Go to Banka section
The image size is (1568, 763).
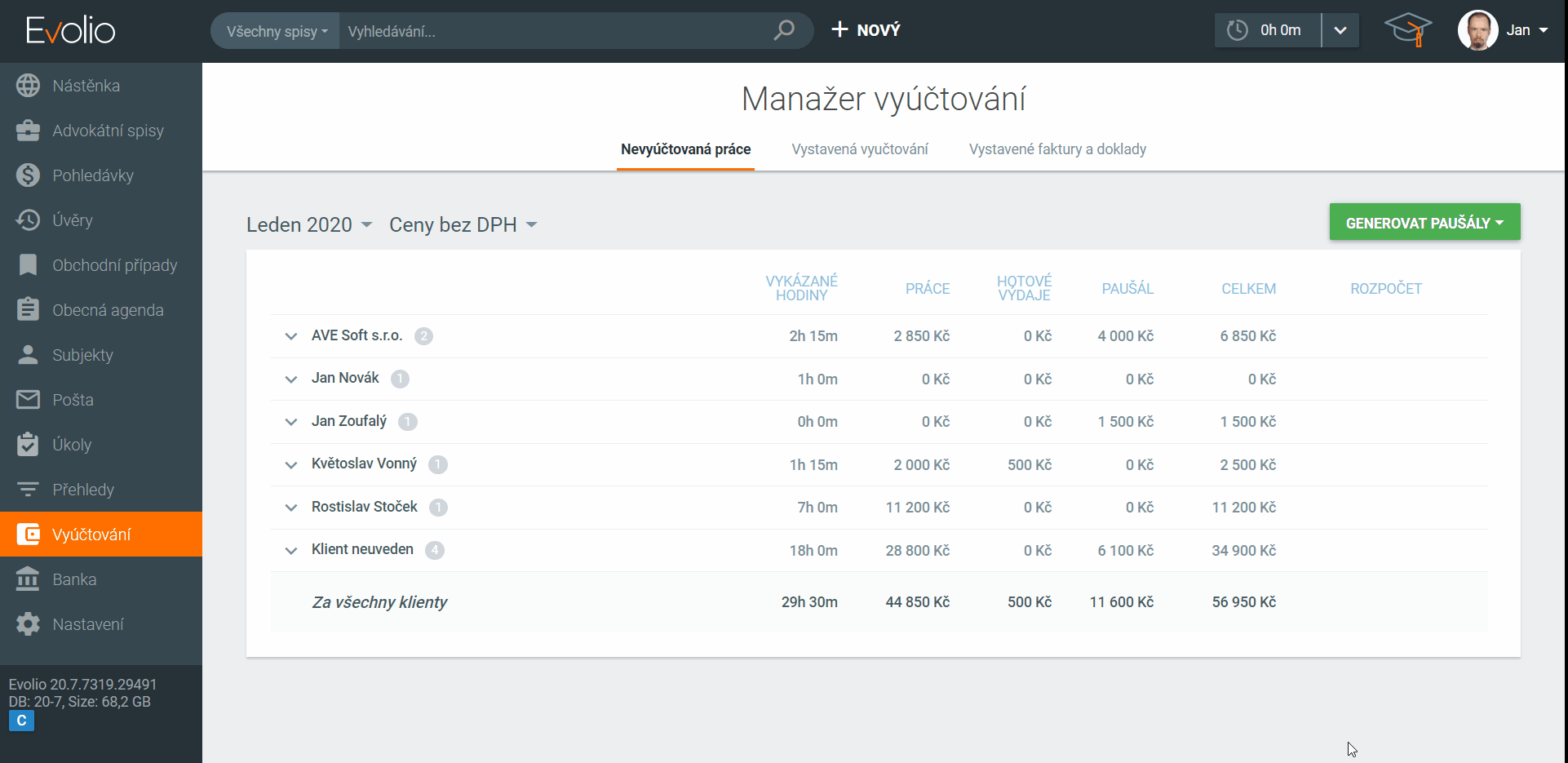coord(74,579)
